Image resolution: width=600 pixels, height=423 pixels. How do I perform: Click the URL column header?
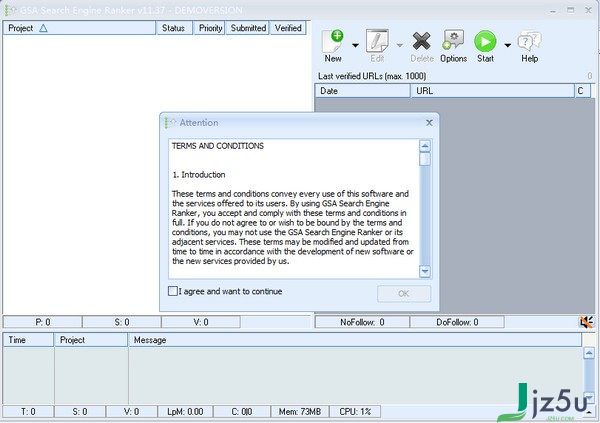492,91
